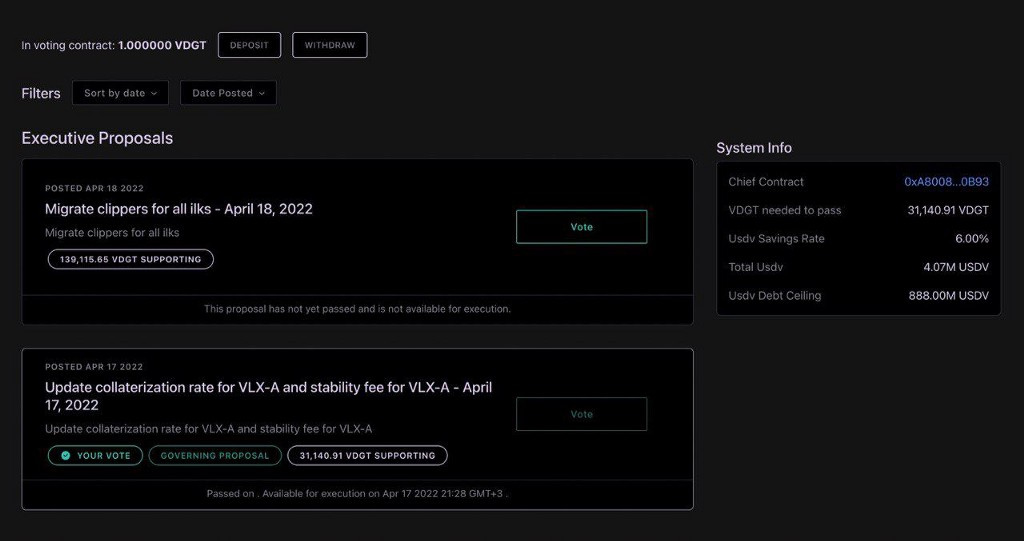The height and width of the screenshot is (541, 1024).
Task: Click the Deposit button
Action: tap(249, 45)
